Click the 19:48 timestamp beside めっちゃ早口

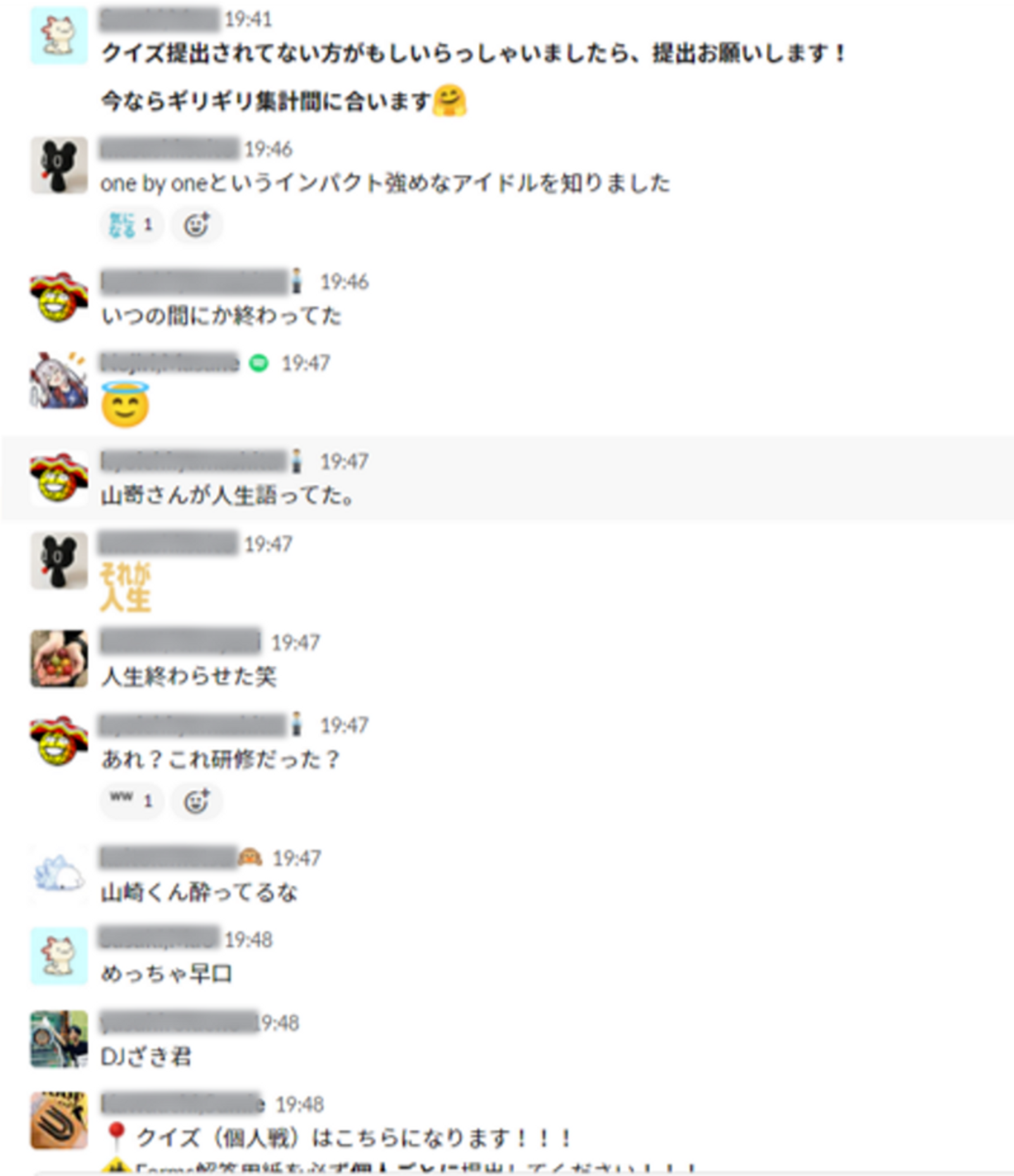coord(248,940)
